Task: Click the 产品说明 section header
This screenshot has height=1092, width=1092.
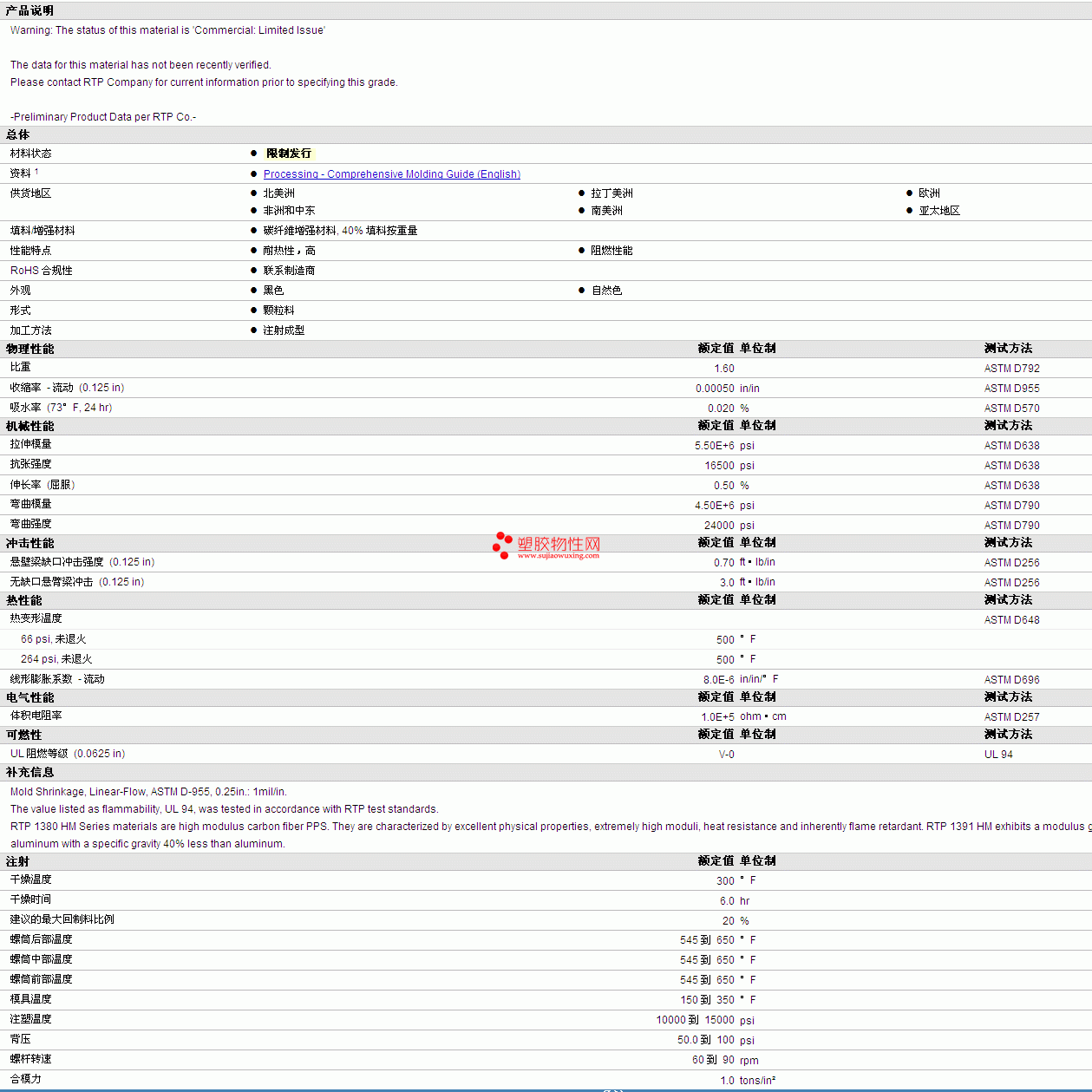Action: [29, 10]
